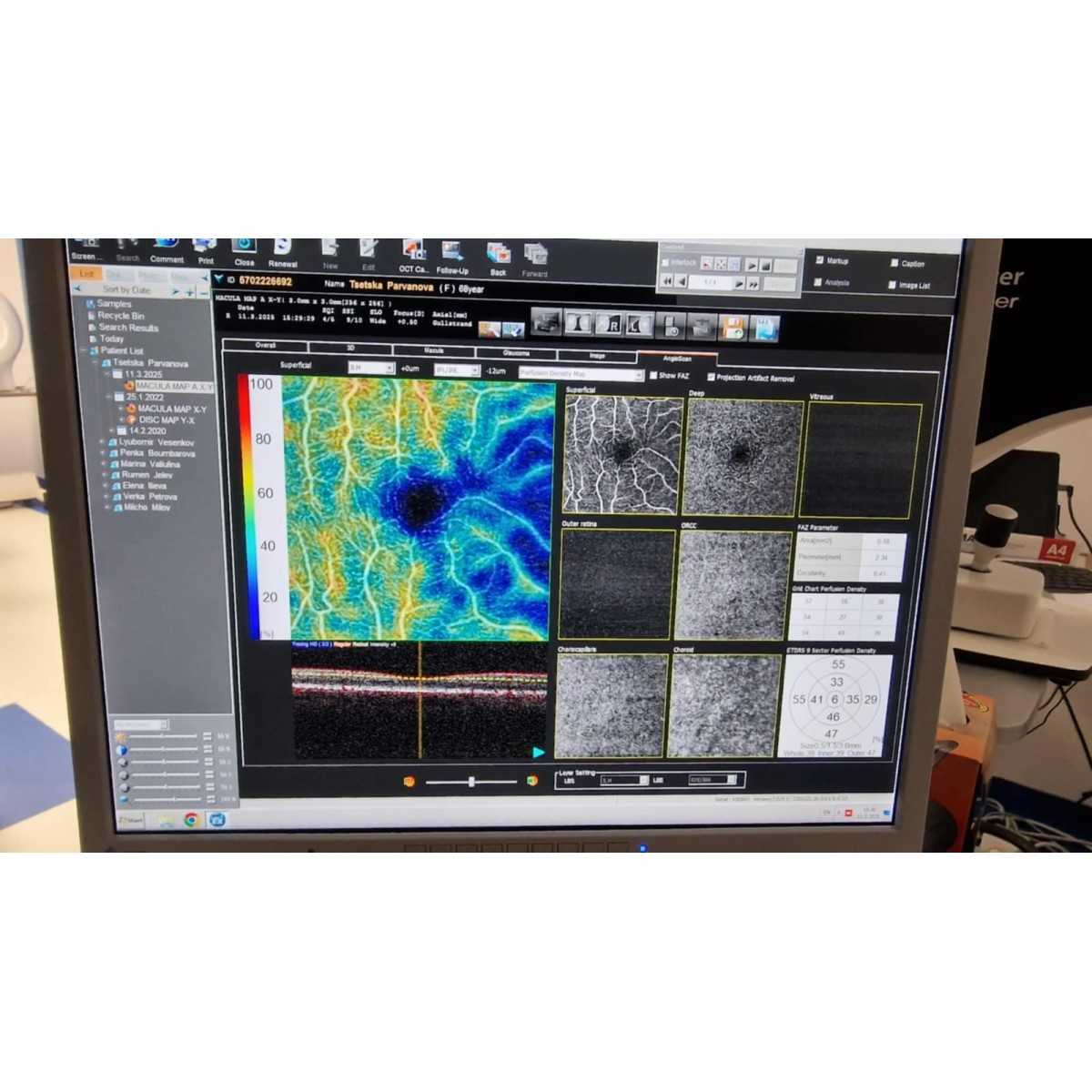This screenshot has width=1092, height=1092.
Task: Click the Chrome icon in taskbar
Action: (x=191, y=820)
